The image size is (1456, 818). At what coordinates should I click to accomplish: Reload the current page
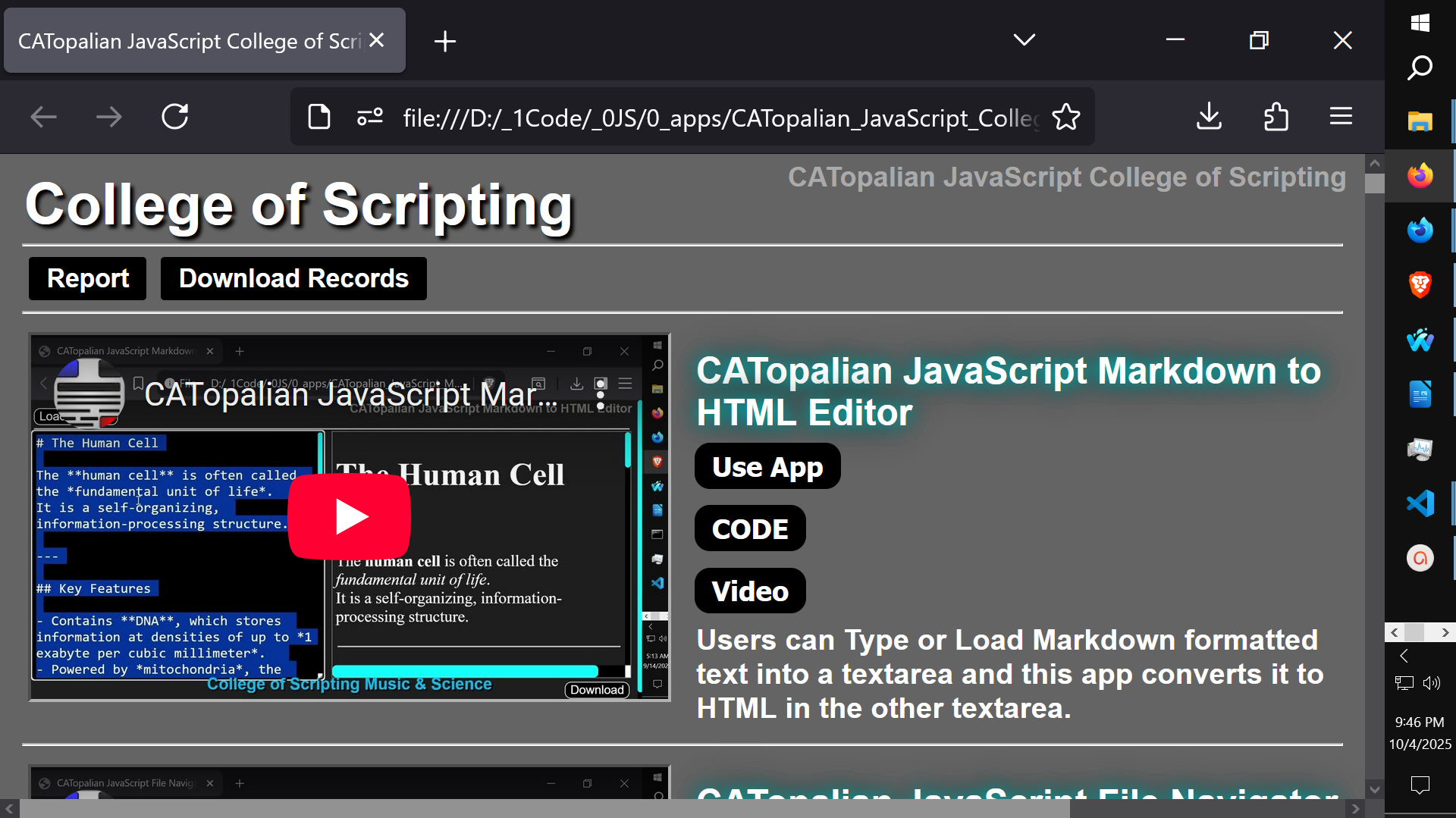[175, 117]
